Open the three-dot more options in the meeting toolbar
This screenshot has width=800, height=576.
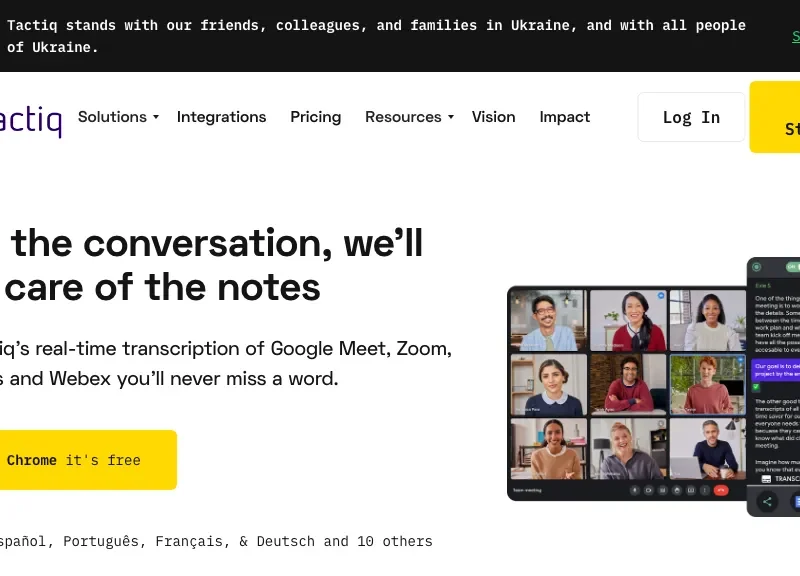pos(705,490)
